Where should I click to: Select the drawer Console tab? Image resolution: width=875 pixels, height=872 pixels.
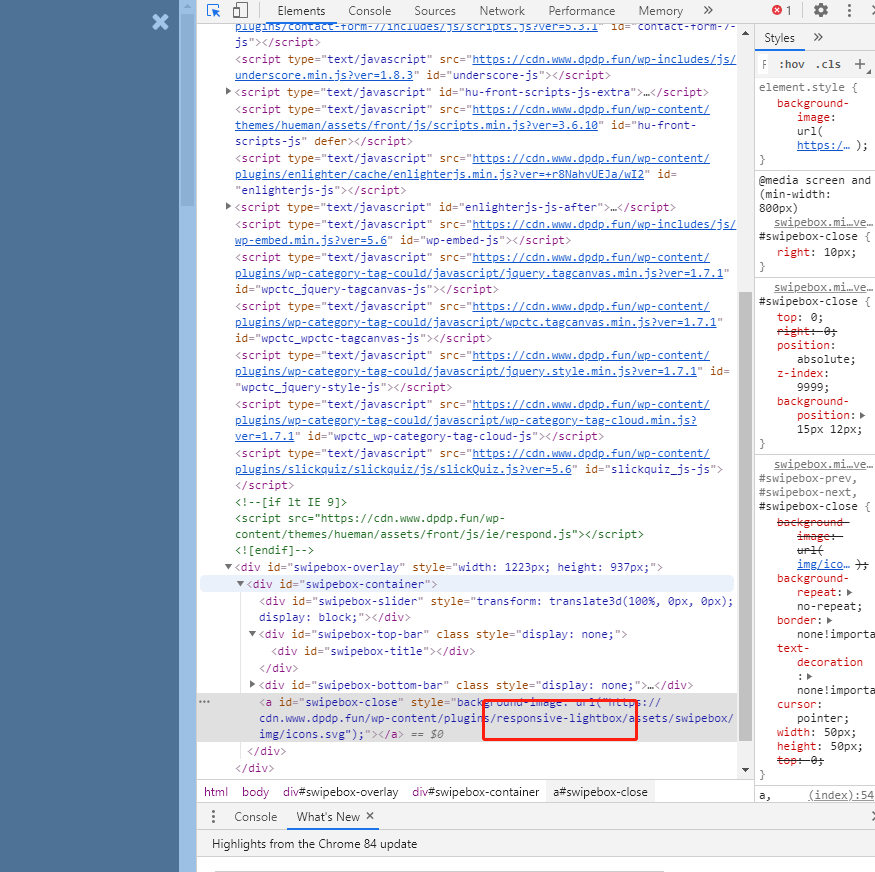pyautogui.click(x=256, y=817)
